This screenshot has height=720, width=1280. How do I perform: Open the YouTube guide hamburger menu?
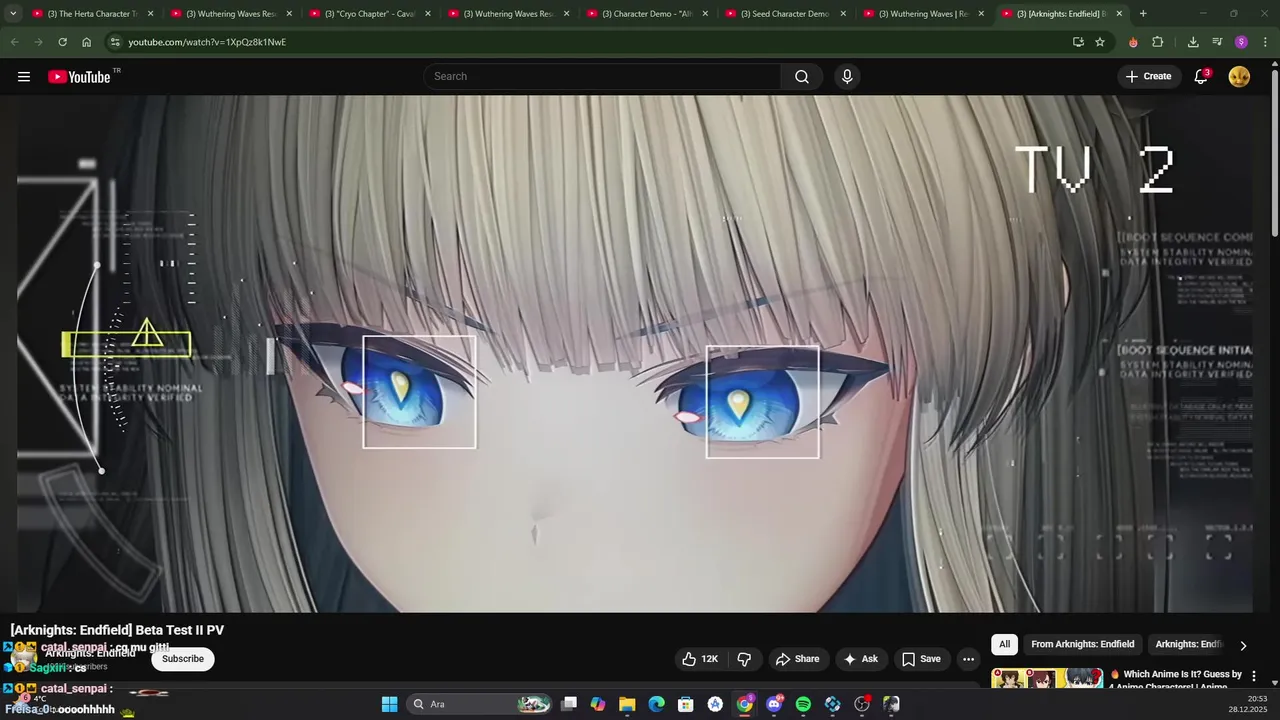pyautogui.click(x=24, y=76)
